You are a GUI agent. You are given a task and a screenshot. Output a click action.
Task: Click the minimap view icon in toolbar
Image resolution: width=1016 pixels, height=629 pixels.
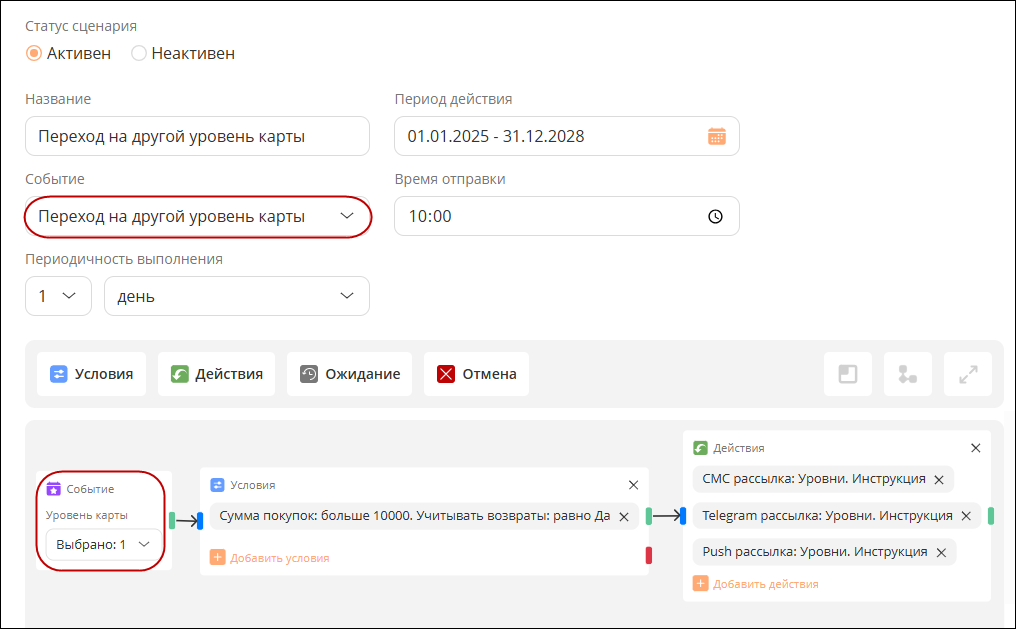coord(848,374)
